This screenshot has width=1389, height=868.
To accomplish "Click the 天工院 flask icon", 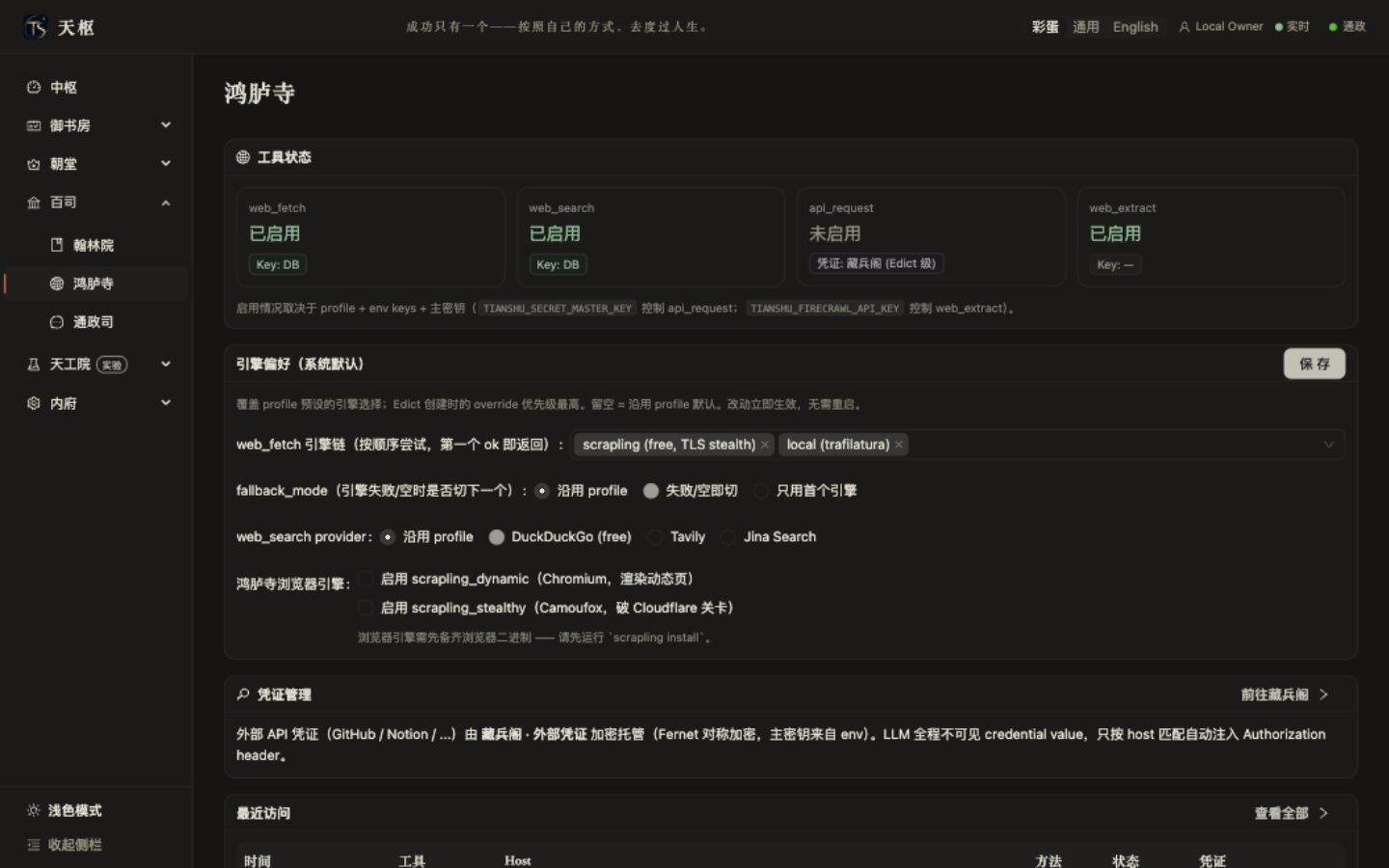I will coord(34,365).
